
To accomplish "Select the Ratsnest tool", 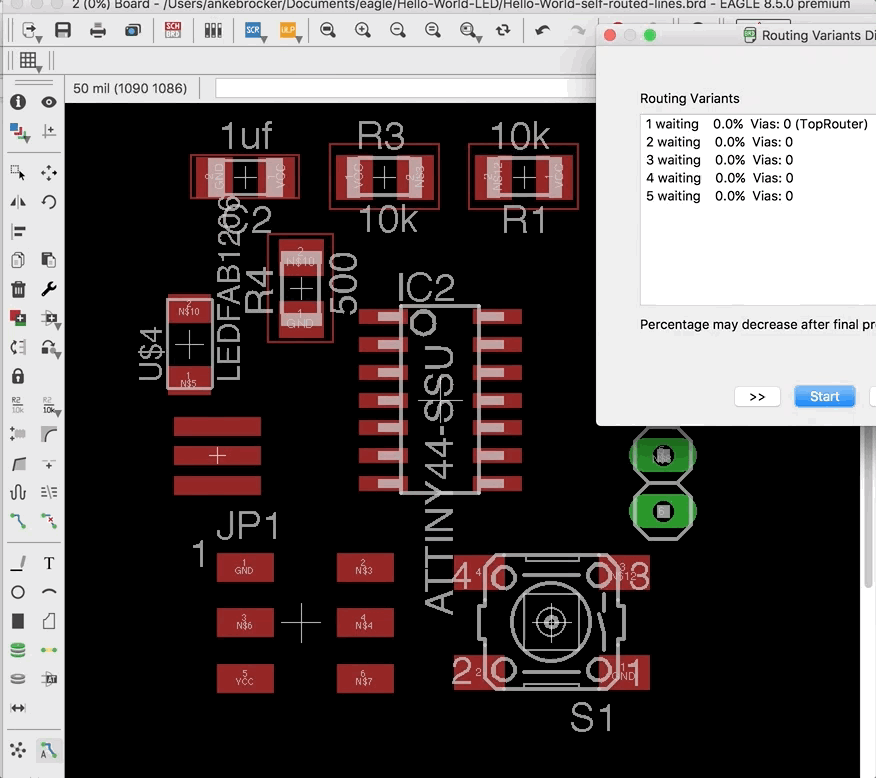I will coord(18,750).
